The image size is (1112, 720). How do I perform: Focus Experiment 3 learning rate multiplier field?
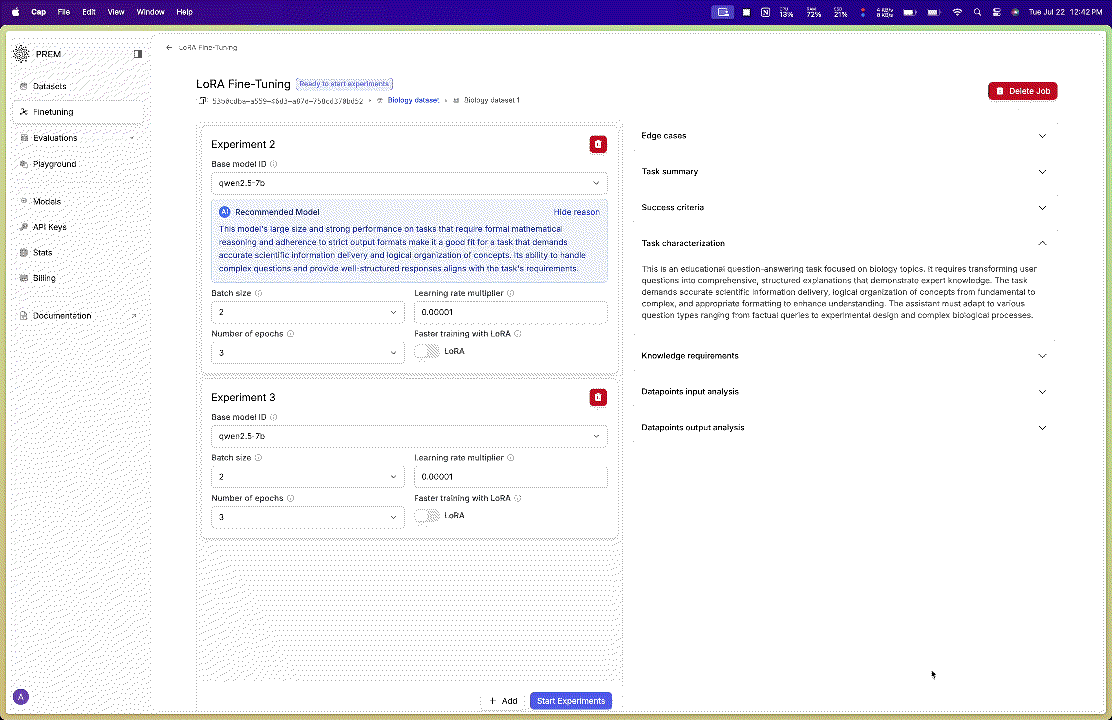[x=511, y=477]
